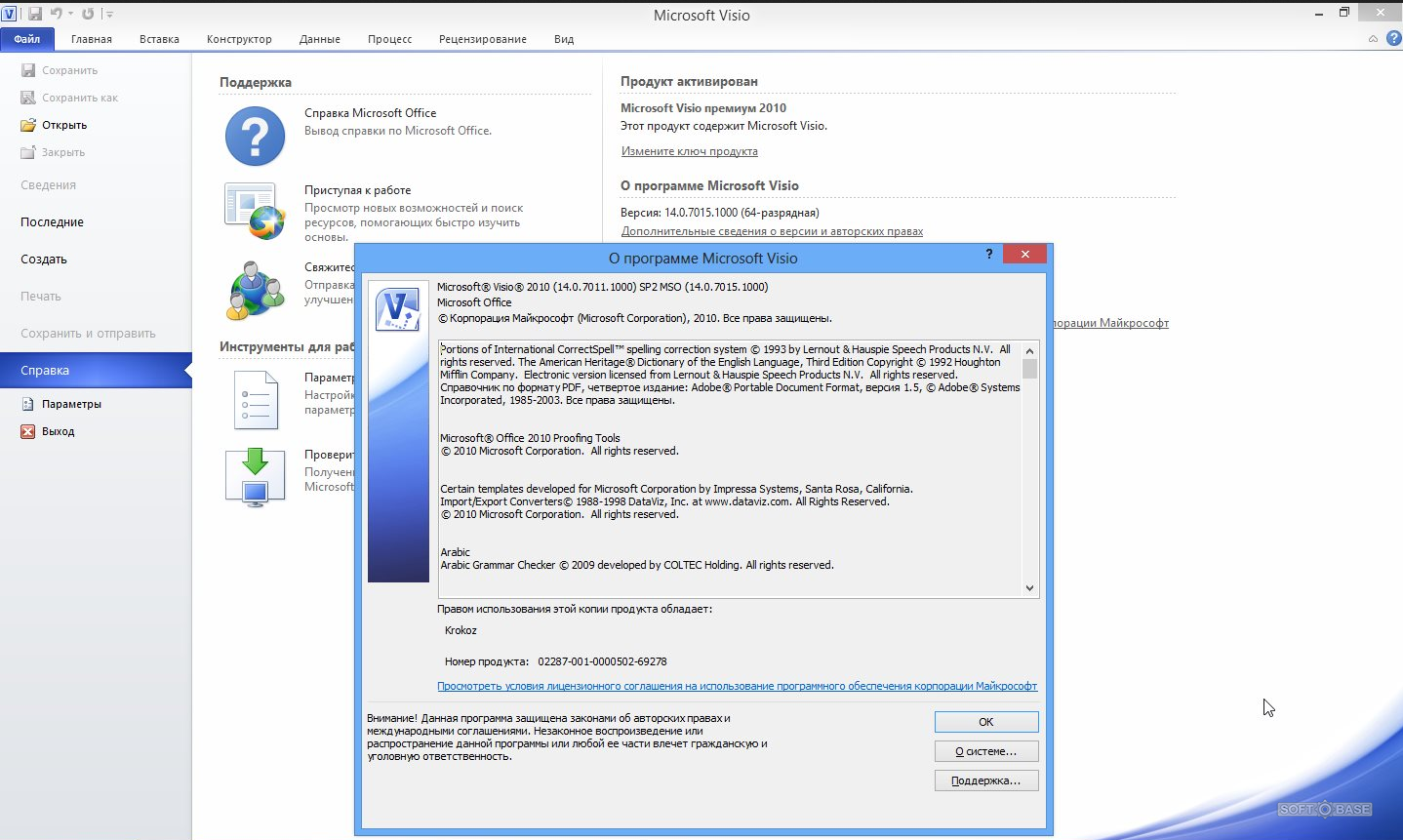Click the О системе... button
This screenshot has width=1403, height=840.
[x=986, y=751]
